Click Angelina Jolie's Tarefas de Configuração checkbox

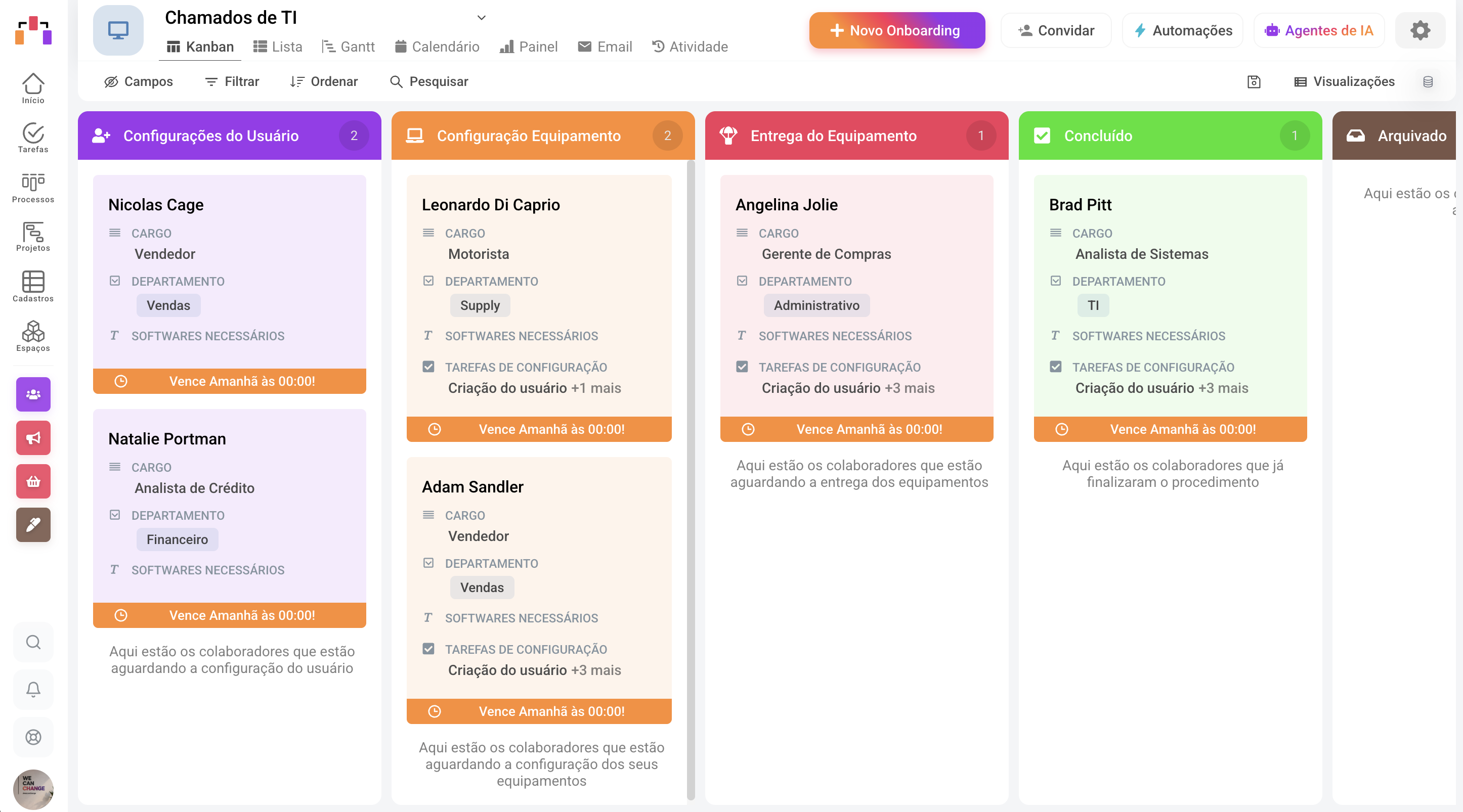[742, 367]
